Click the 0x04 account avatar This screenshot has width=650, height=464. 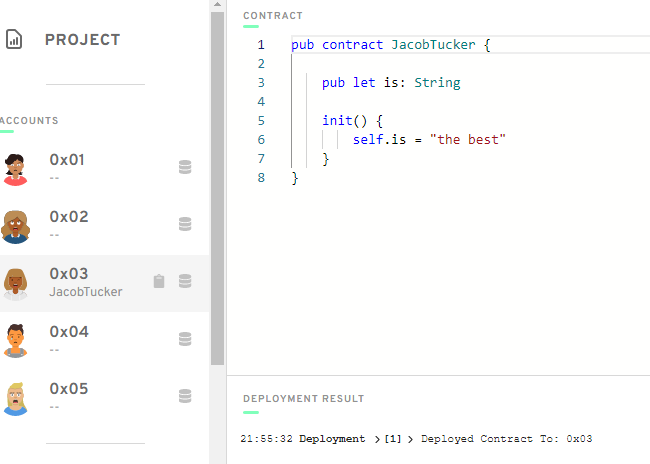15,341
